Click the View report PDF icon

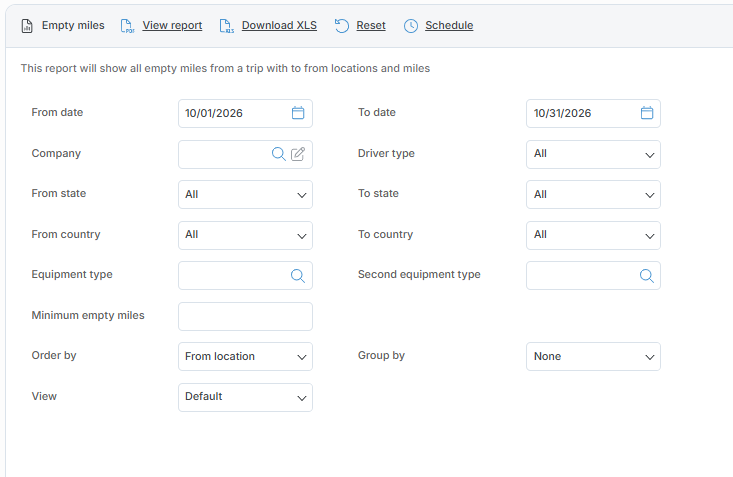pos(127,26)
